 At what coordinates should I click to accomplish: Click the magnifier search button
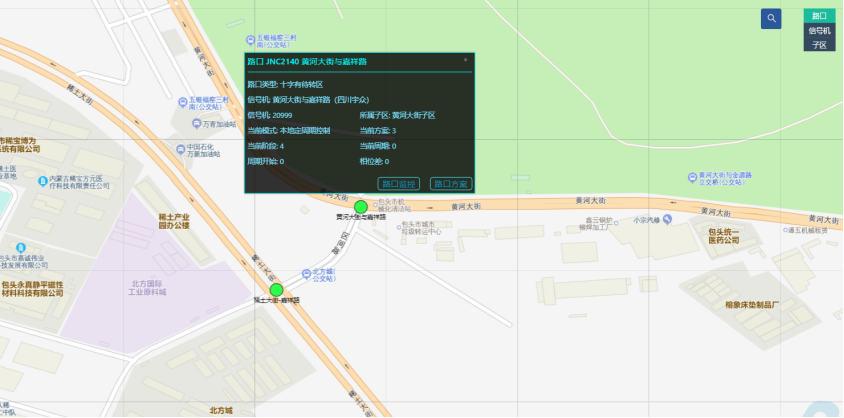pos(771,18)
